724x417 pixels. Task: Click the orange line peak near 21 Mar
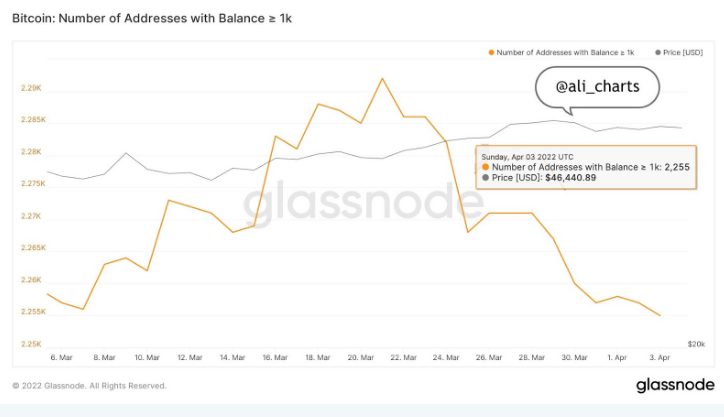(x=382, y=79)
